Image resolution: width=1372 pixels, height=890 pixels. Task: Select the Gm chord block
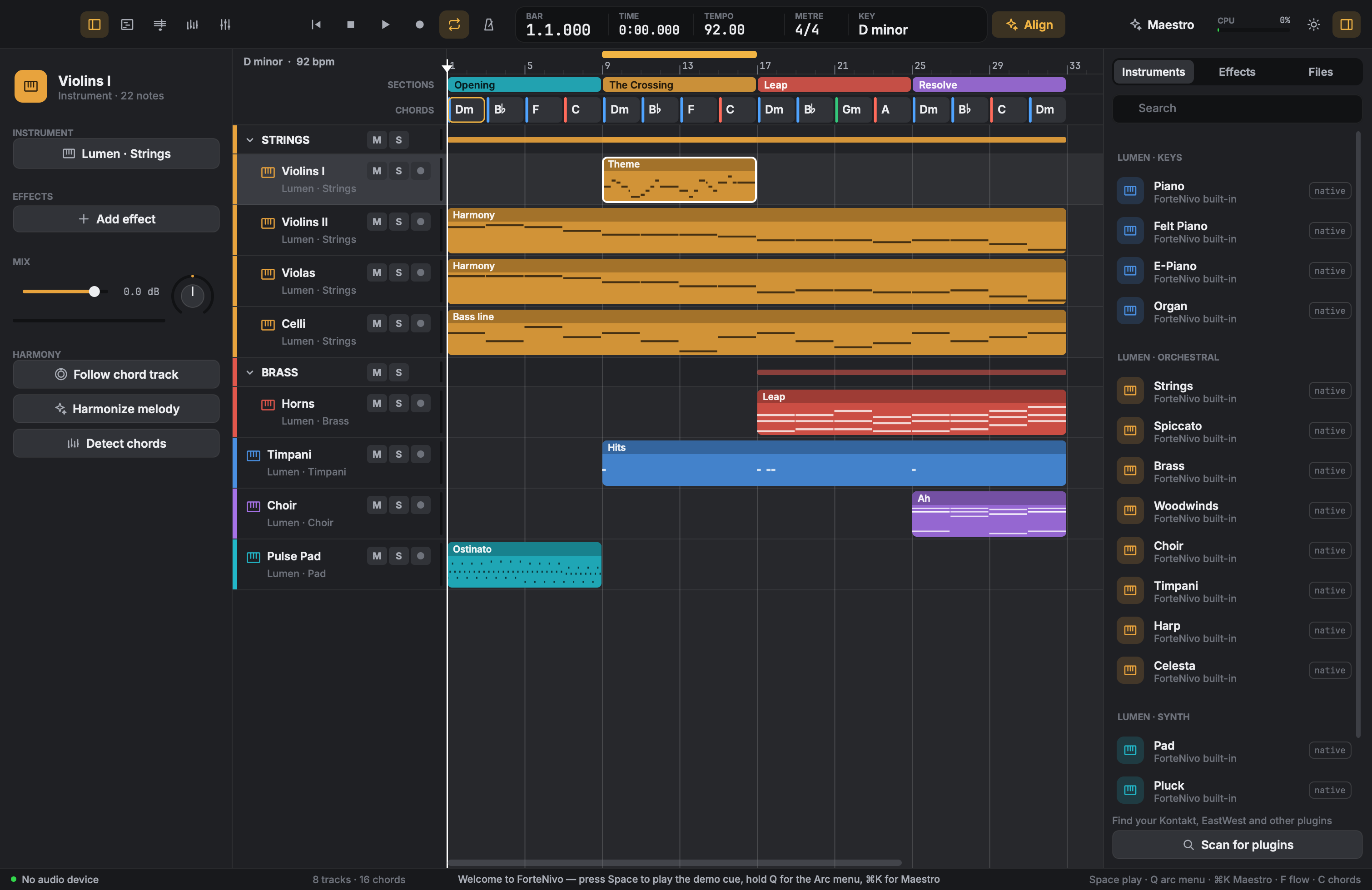point(853,109)
